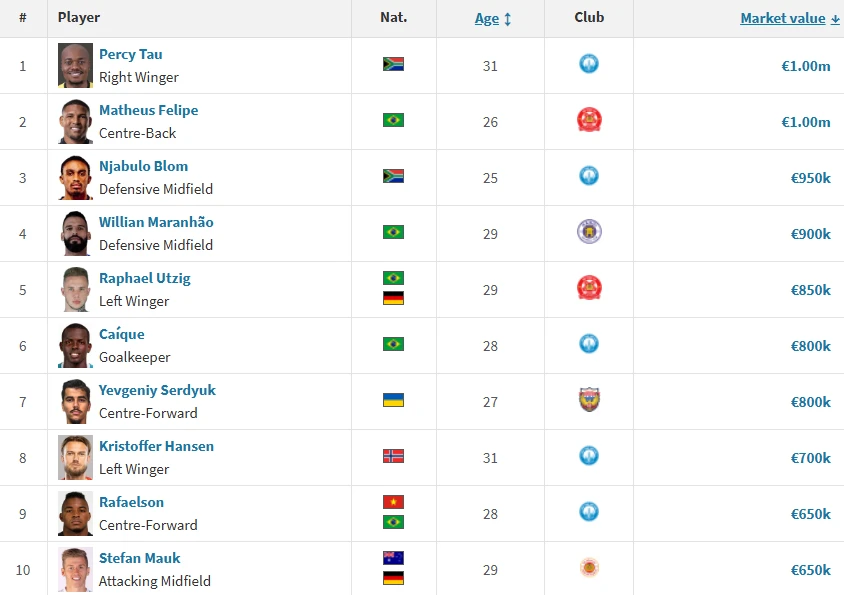Viewport: 844px width, 595px height.
Task: Click Percy Tau's club crest icon
Action: pyautogui.click(x=589, y=64)
